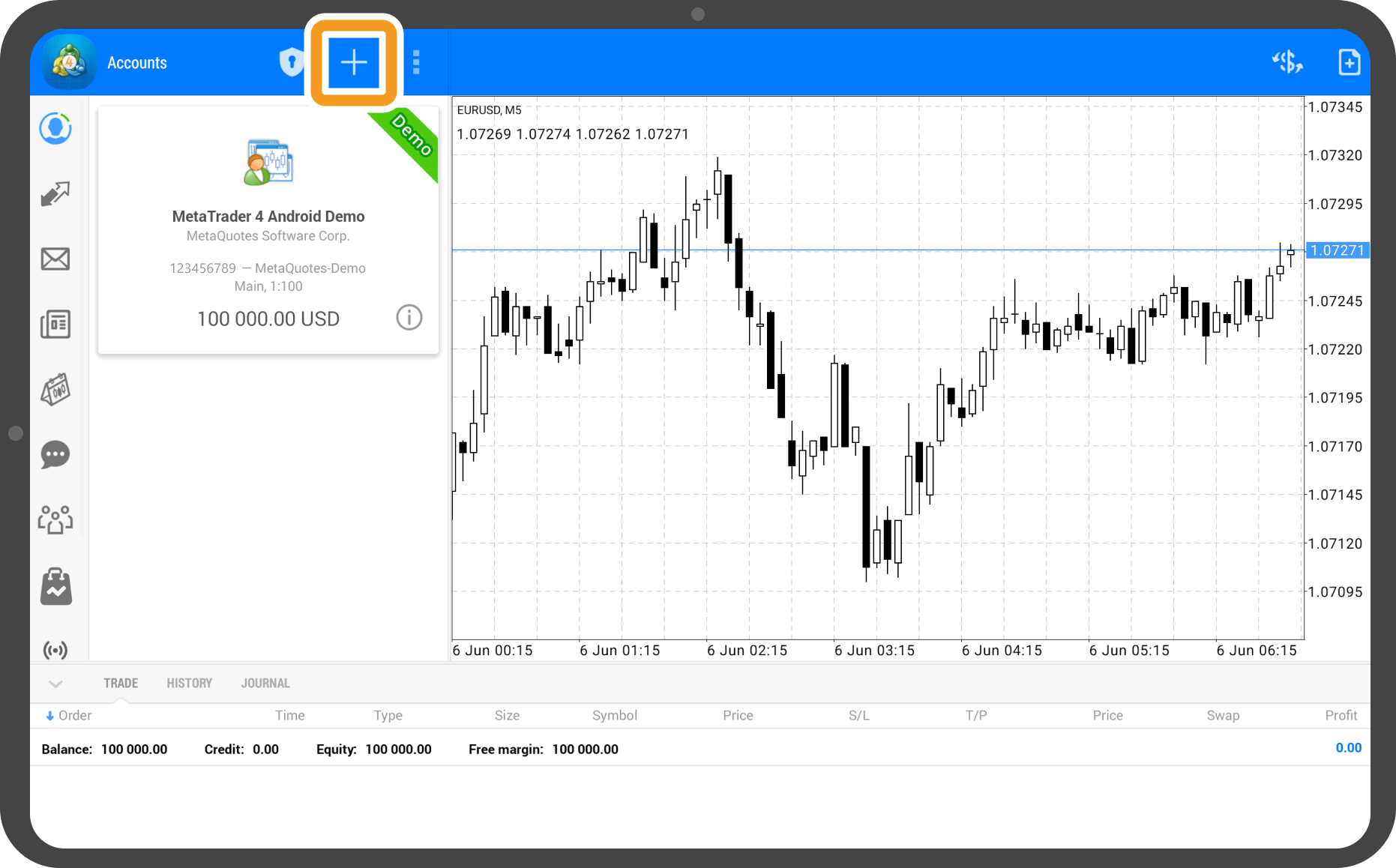This screenshot has width=1396, height=868.
Task: Click the T/P column header
Action: 976,716
